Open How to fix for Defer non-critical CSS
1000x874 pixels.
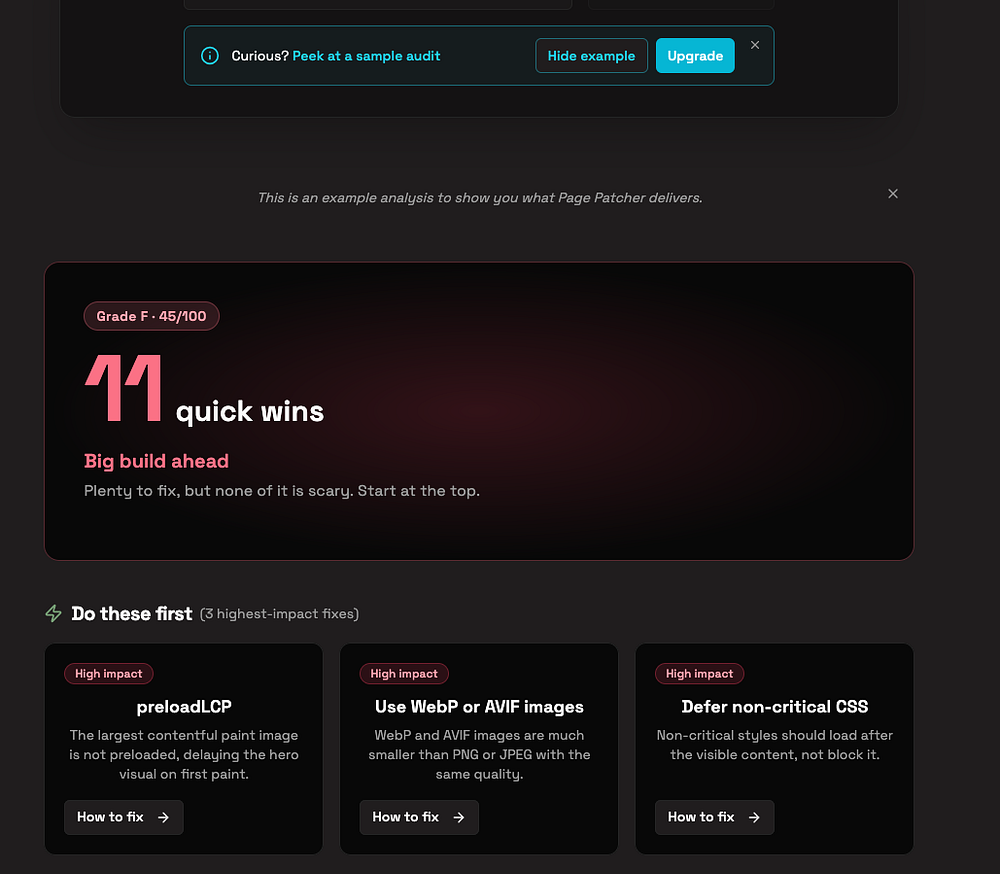point(714,817)
